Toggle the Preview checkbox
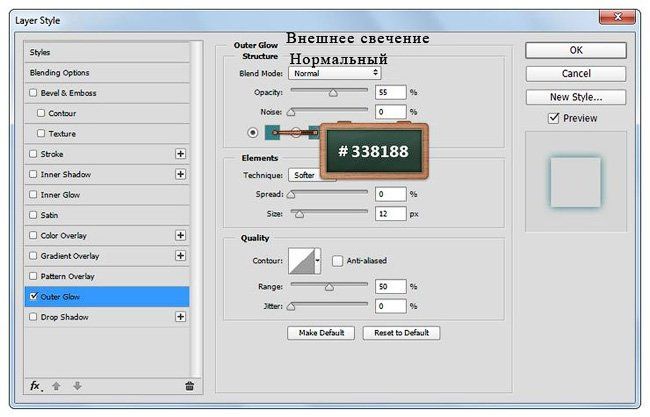 (x=553, y=118)
